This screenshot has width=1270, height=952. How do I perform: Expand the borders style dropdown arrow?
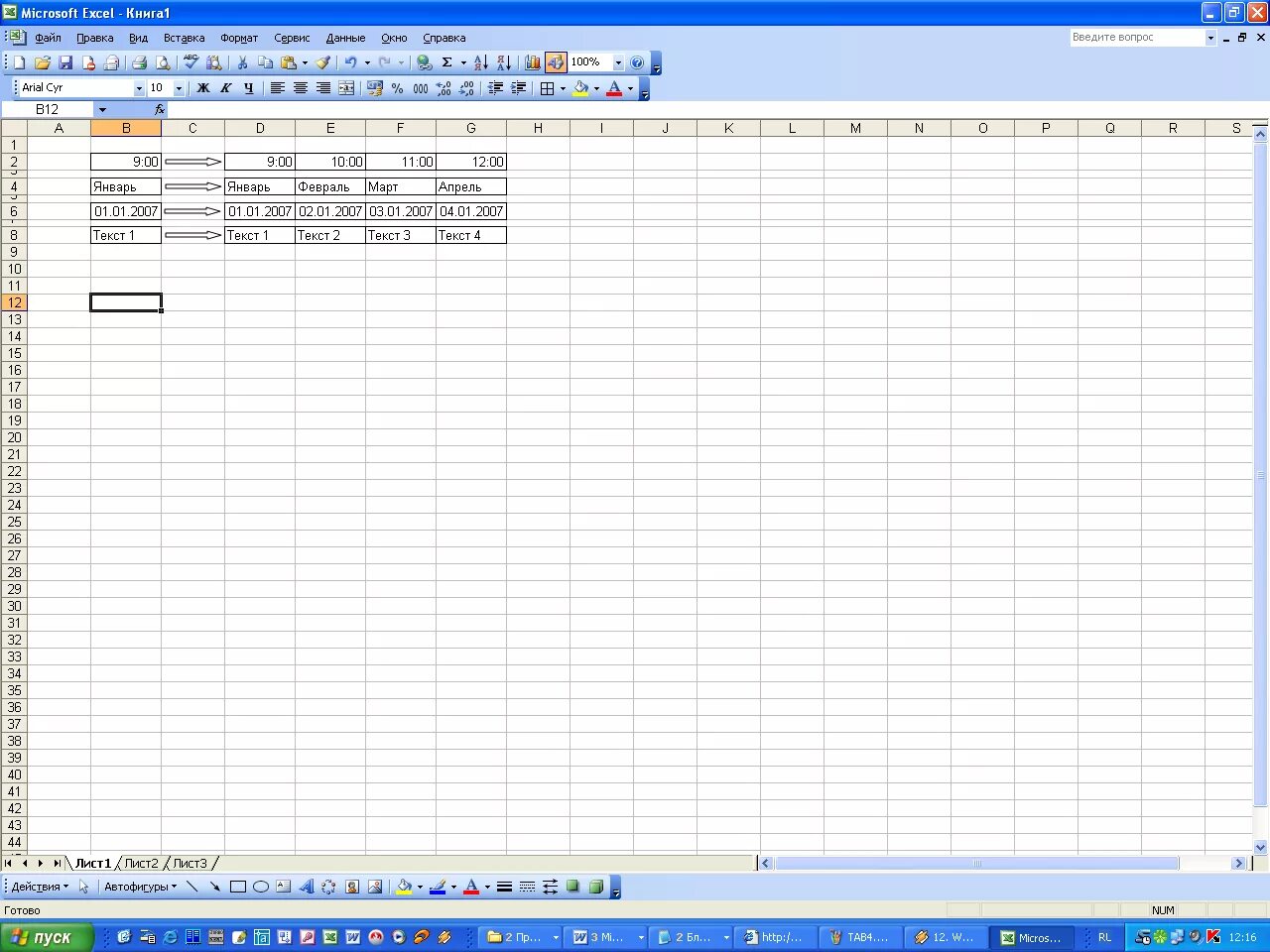pyautogui.click(x=563, y=88)
